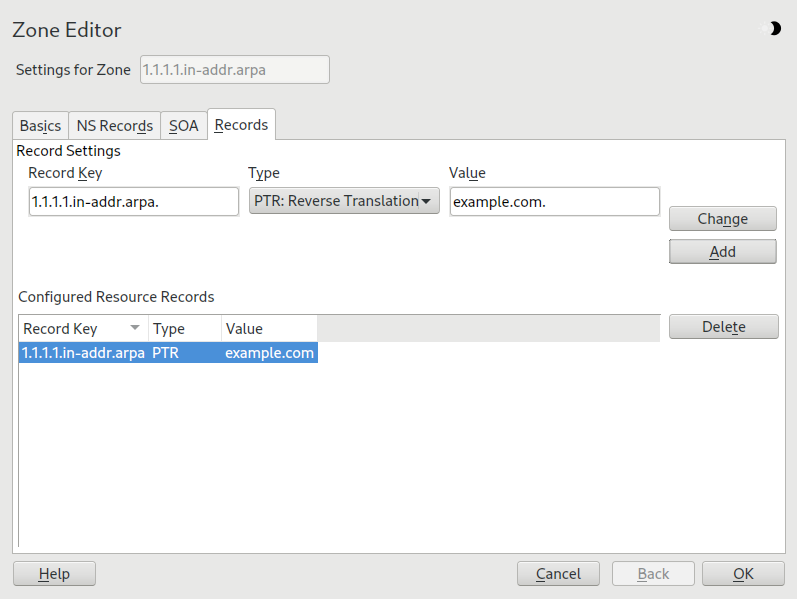Select the 1.1.1.1.in-addr.arpa PTR record row
This screenshot has width=797, height=599.
(x=168, y=353)
